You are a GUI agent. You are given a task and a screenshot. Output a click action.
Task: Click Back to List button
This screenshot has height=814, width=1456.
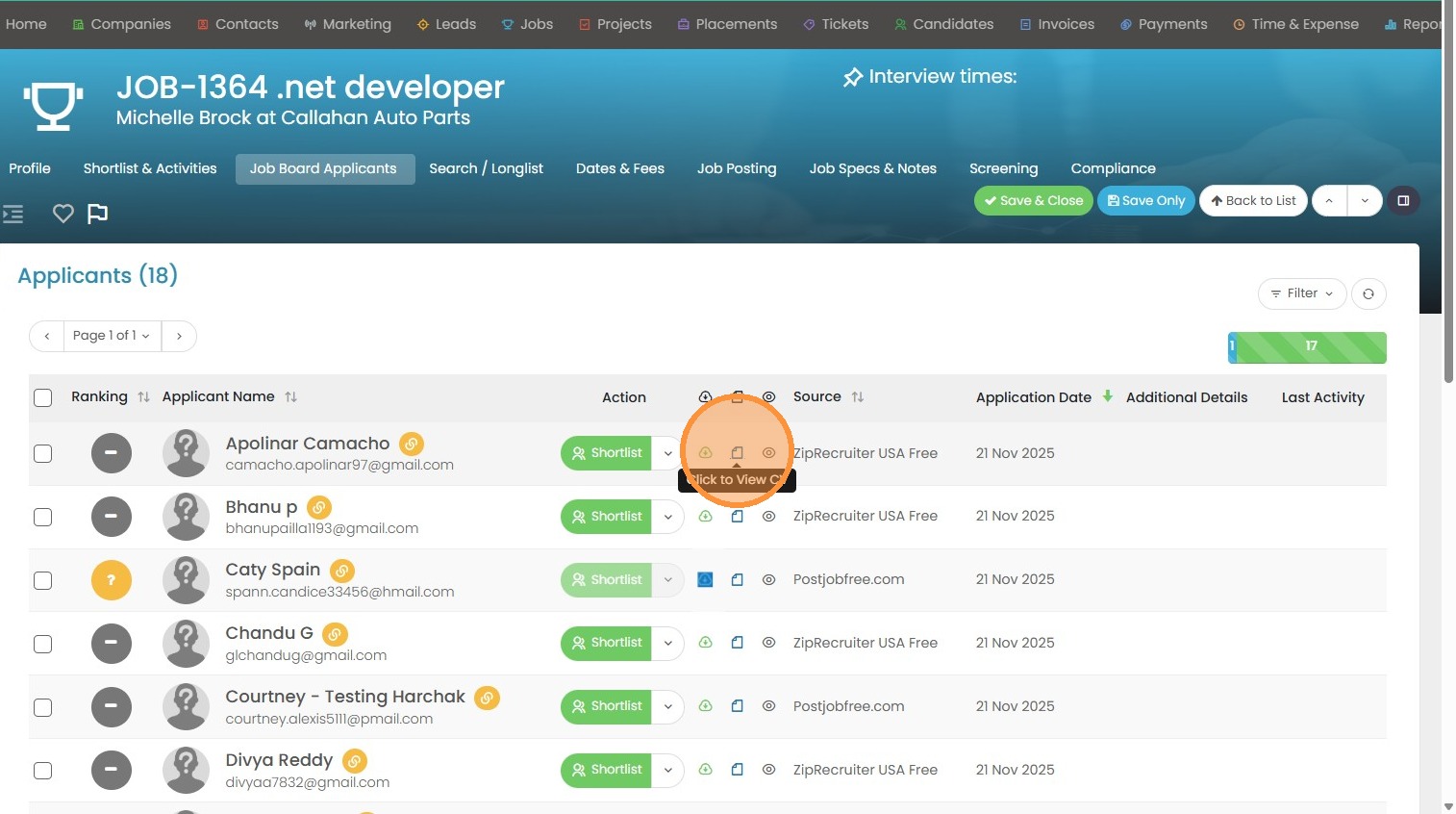point(1253,200)
